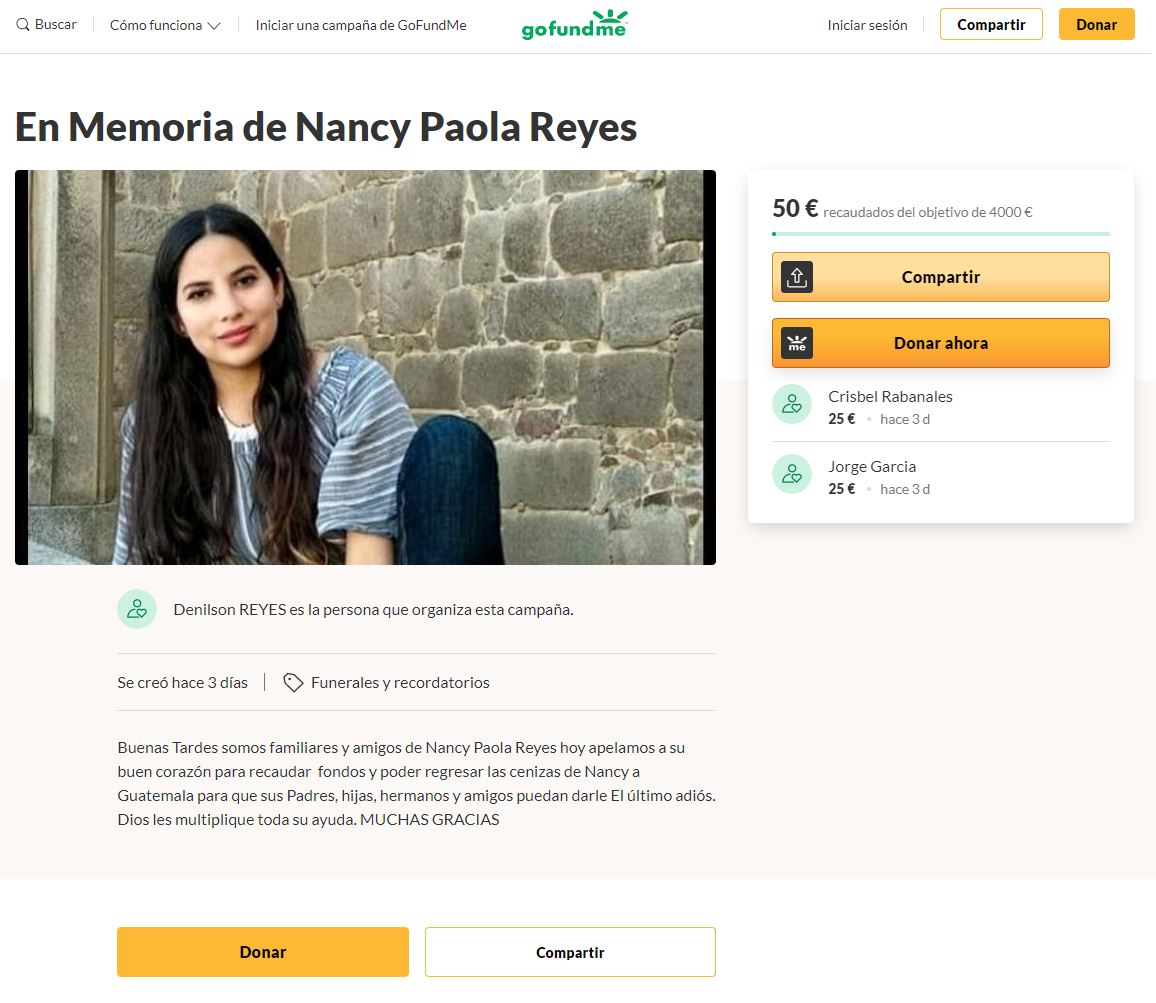1156x1003 pixels.
Task: Click the category tag icon
Action: coord(293,683)
